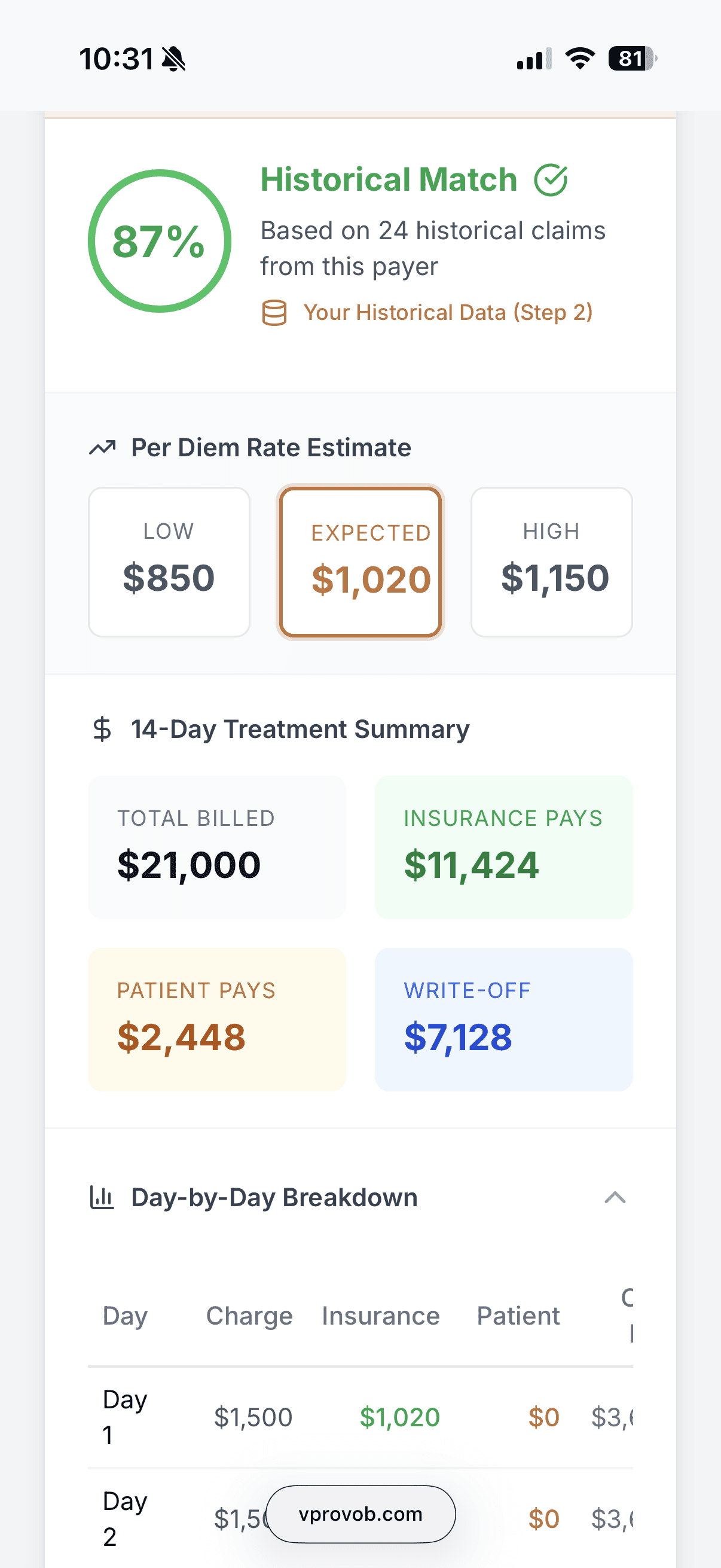Sort by the Charge column header
Image resolution: width=721 pixels, height=1568 pixels.
249,1316
